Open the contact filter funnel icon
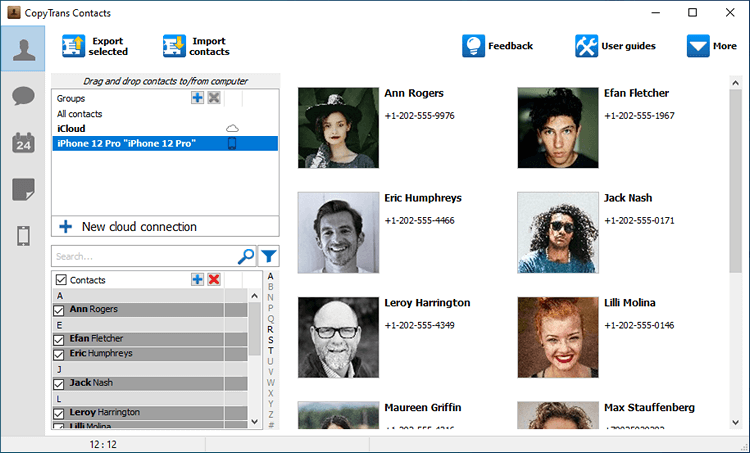This screenshot has width=750, height=453. (268, 256)
